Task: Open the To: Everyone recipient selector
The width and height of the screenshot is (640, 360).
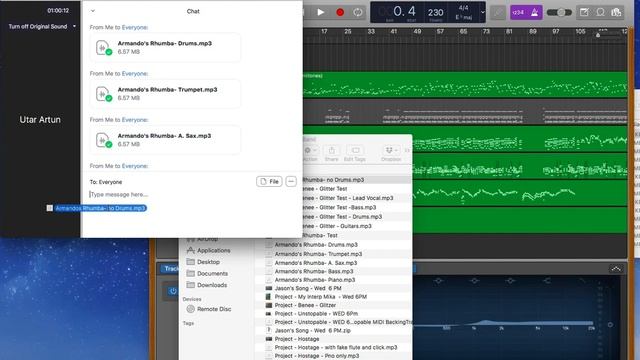Action: pos(106,182)
